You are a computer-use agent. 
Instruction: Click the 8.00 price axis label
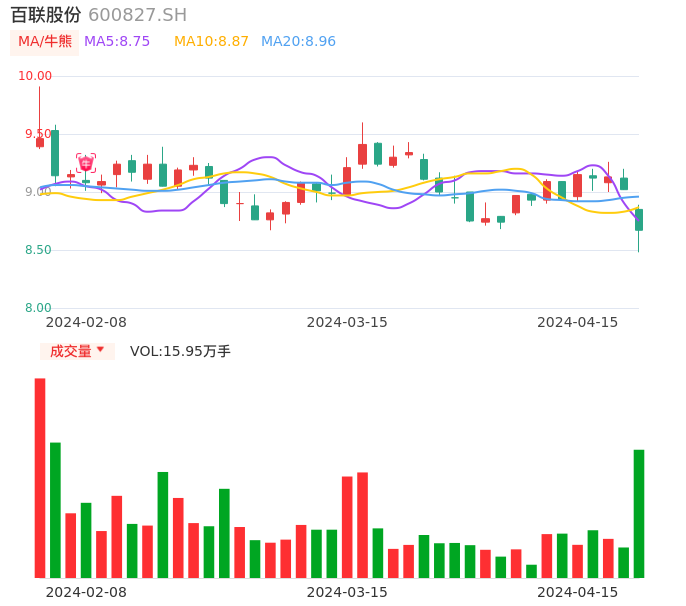(38, 308)
